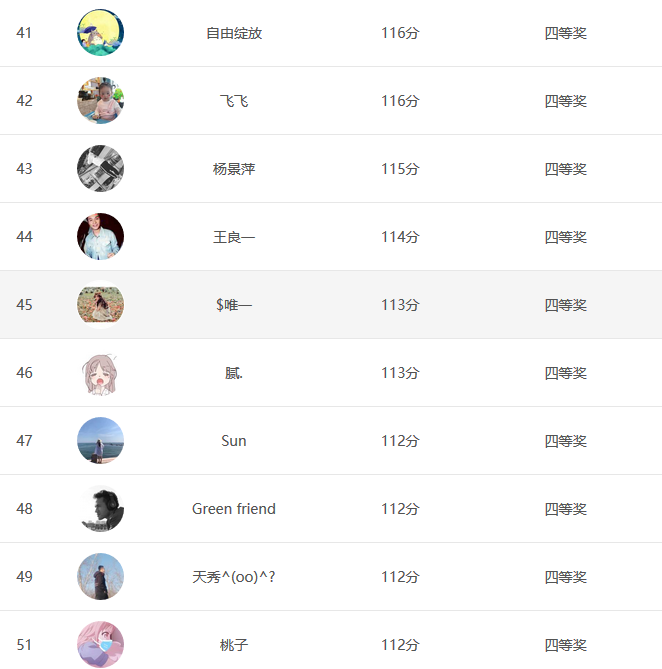This screenshot has width=662, height=669.
Task: Click Green friend's avatar image
Action: coord(100,509)
